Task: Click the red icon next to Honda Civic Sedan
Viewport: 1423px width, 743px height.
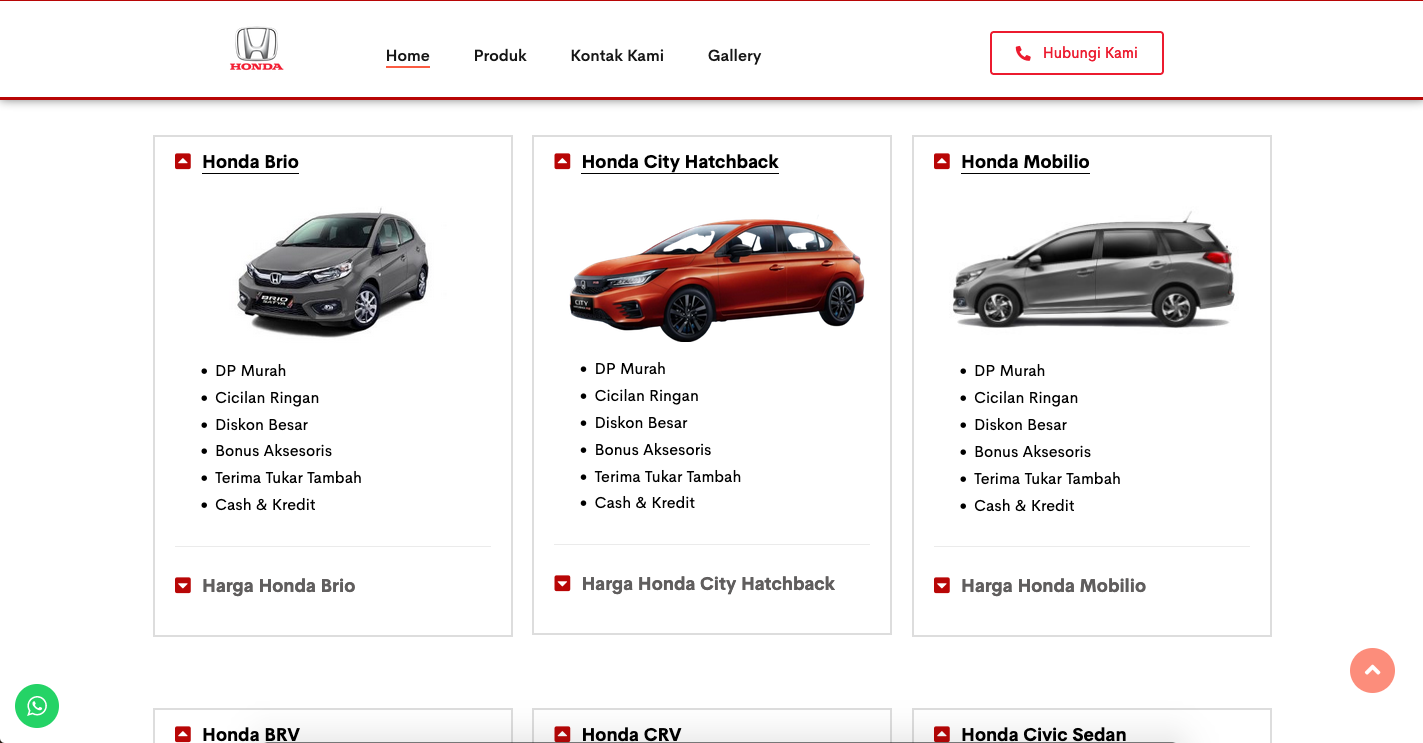Action: pos(942,734)
